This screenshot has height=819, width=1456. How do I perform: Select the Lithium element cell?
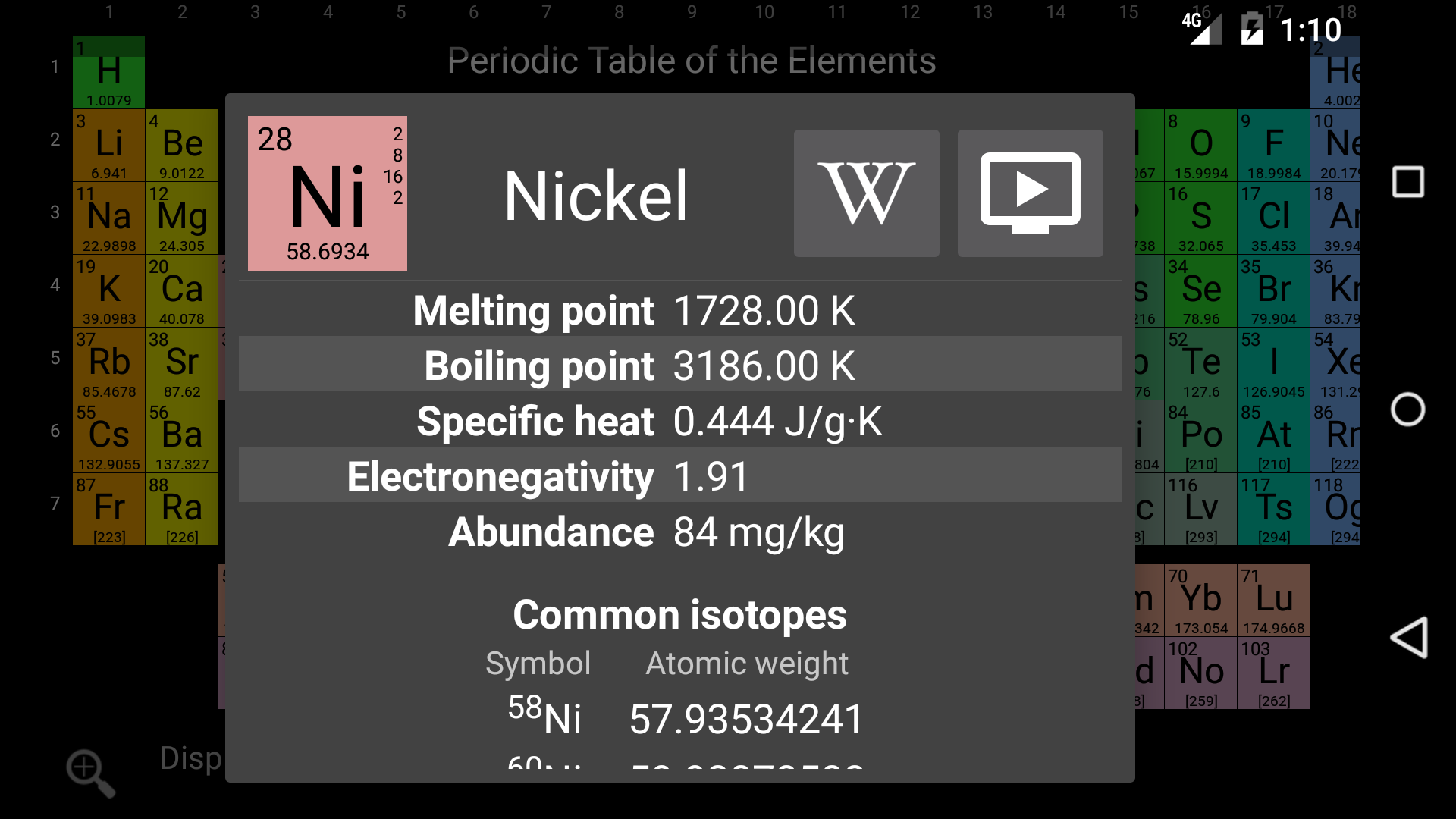(x=109, y=146)
